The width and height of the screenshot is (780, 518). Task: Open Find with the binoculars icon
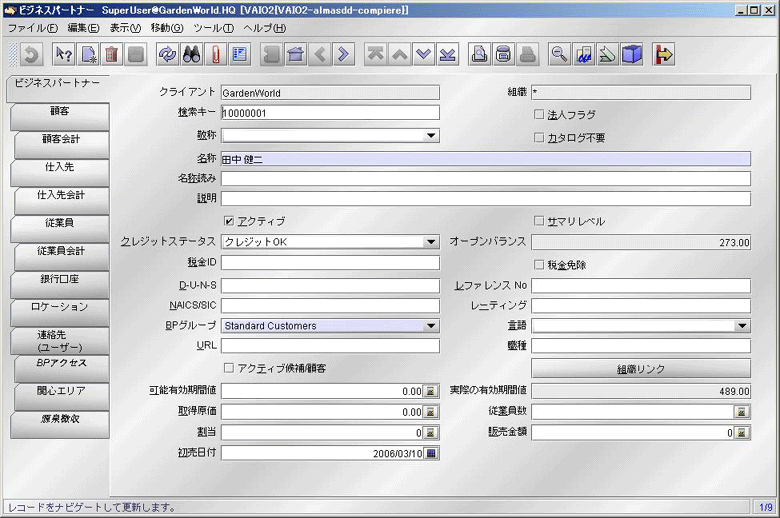[x=192, y=54]
